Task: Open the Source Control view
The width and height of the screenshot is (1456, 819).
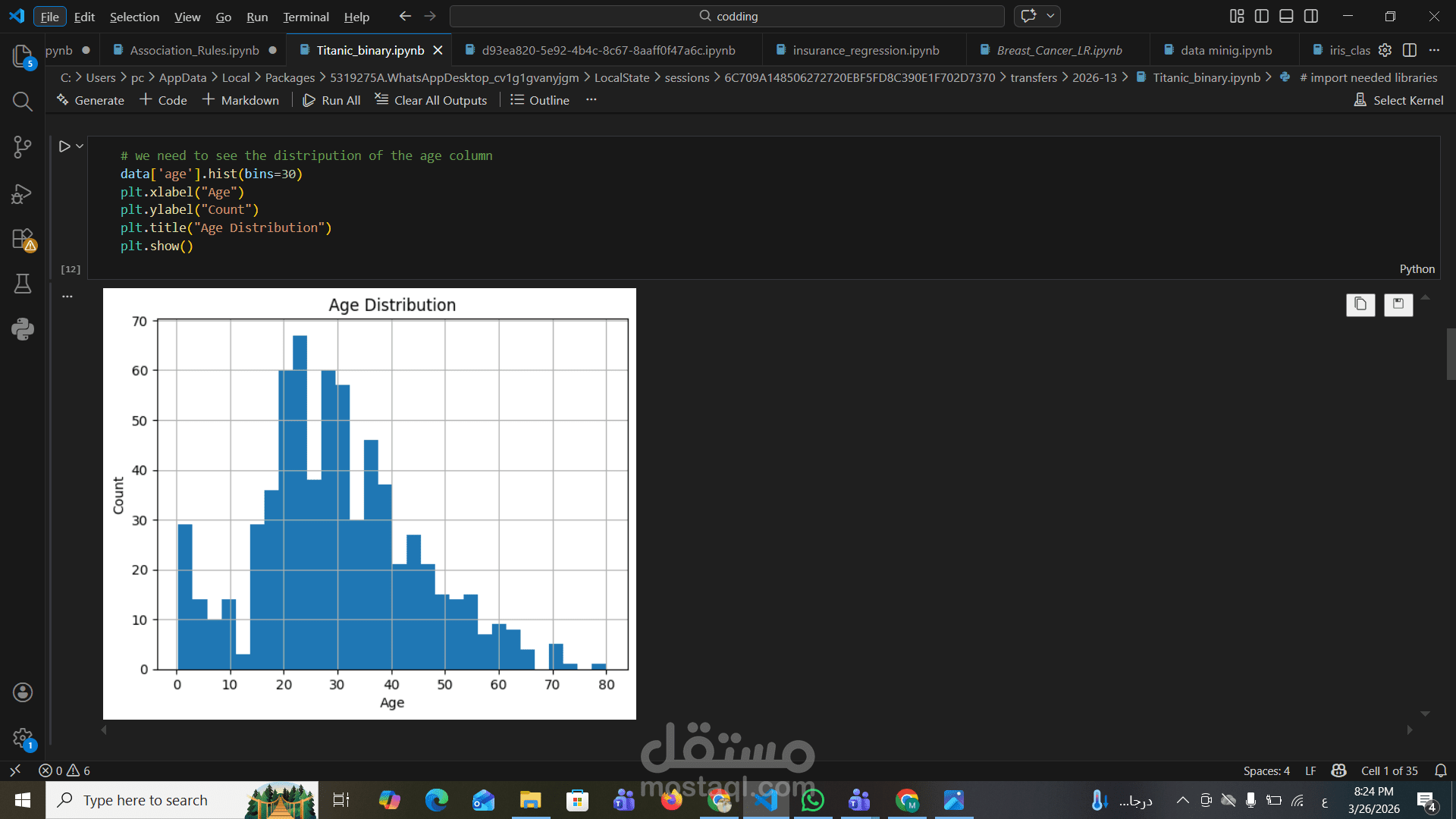Action: [x=23, y=147]
